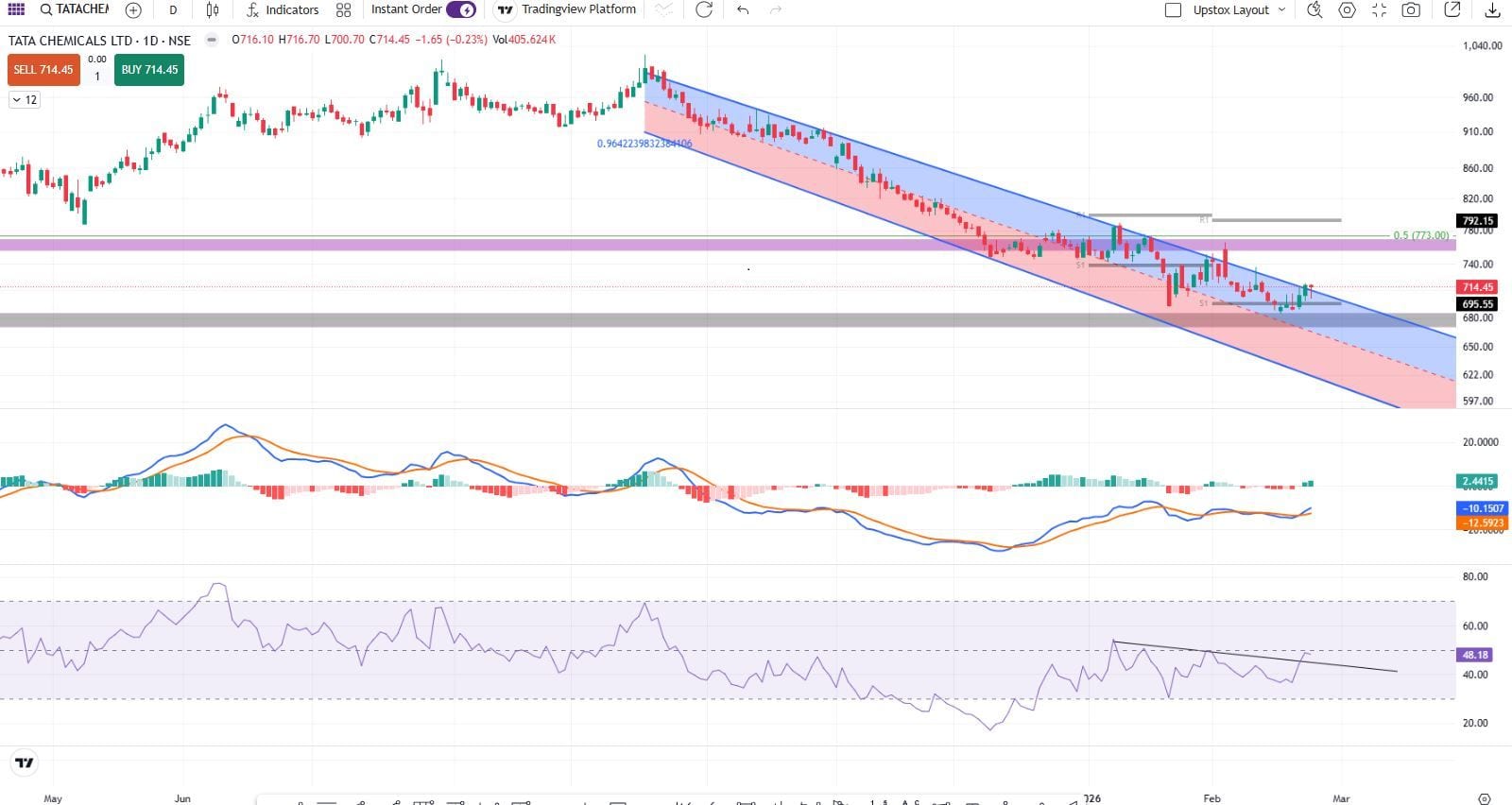The height and width of the screenshot is (805, 1512).
Task: Click the 0.00 spread value
Action: coord(97,59)
